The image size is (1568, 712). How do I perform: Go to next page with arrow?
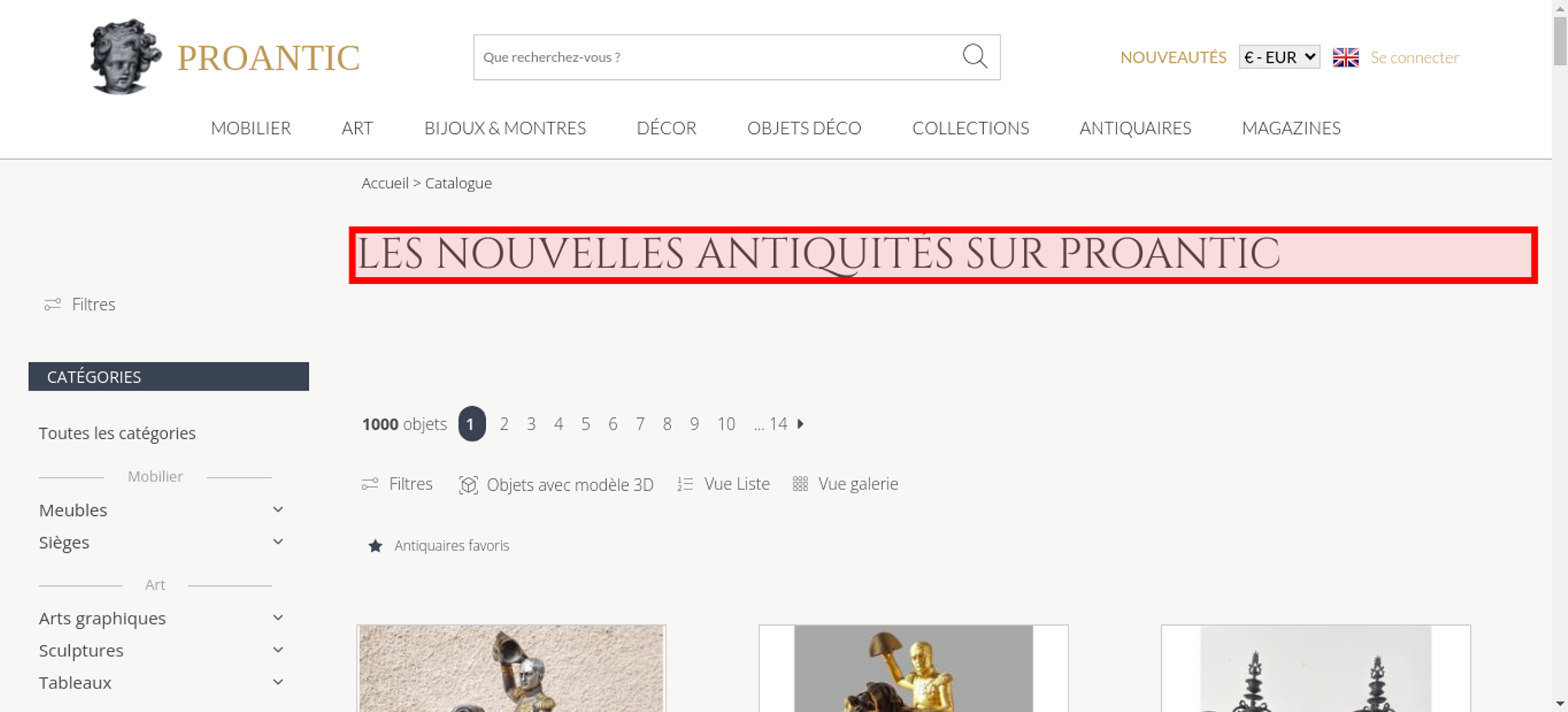800,423
